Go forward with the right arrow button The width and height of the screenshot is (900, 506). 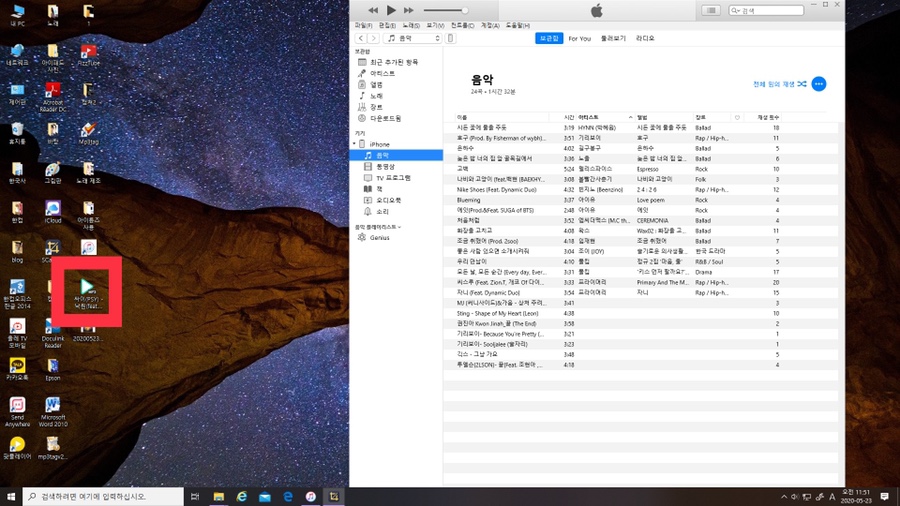point(373,38)
